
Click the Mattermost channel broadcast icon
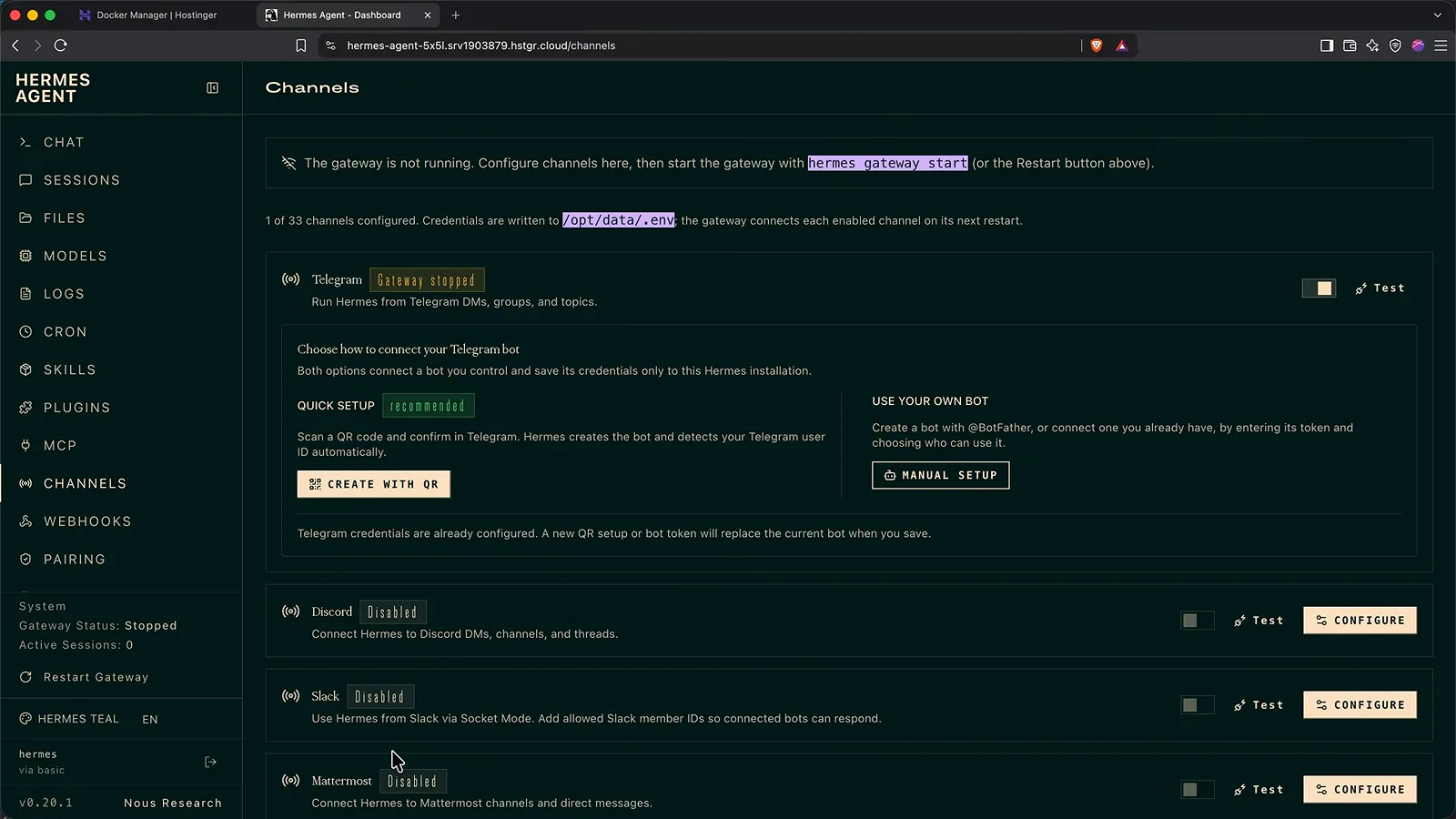290,781
